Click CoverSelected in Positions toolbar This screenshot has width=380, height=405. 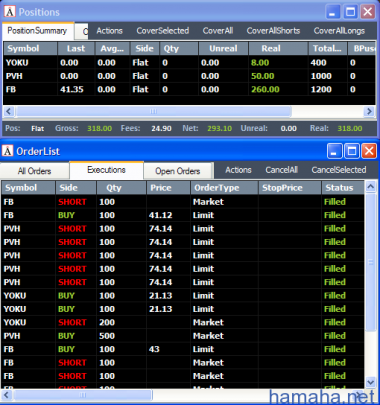tap(163, 31)
